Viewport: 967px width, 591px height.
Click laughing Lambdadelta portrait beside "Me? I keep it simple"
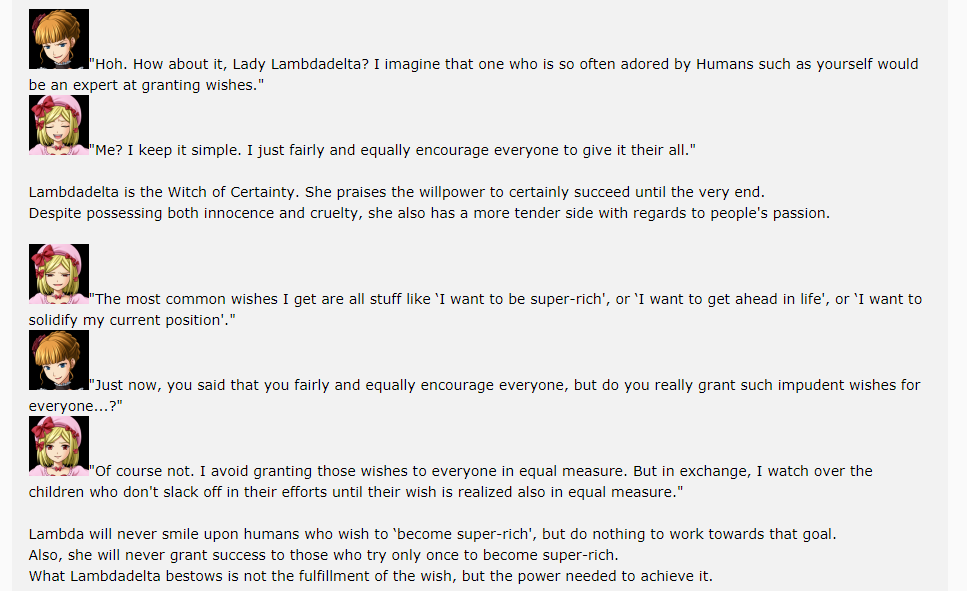59,125
